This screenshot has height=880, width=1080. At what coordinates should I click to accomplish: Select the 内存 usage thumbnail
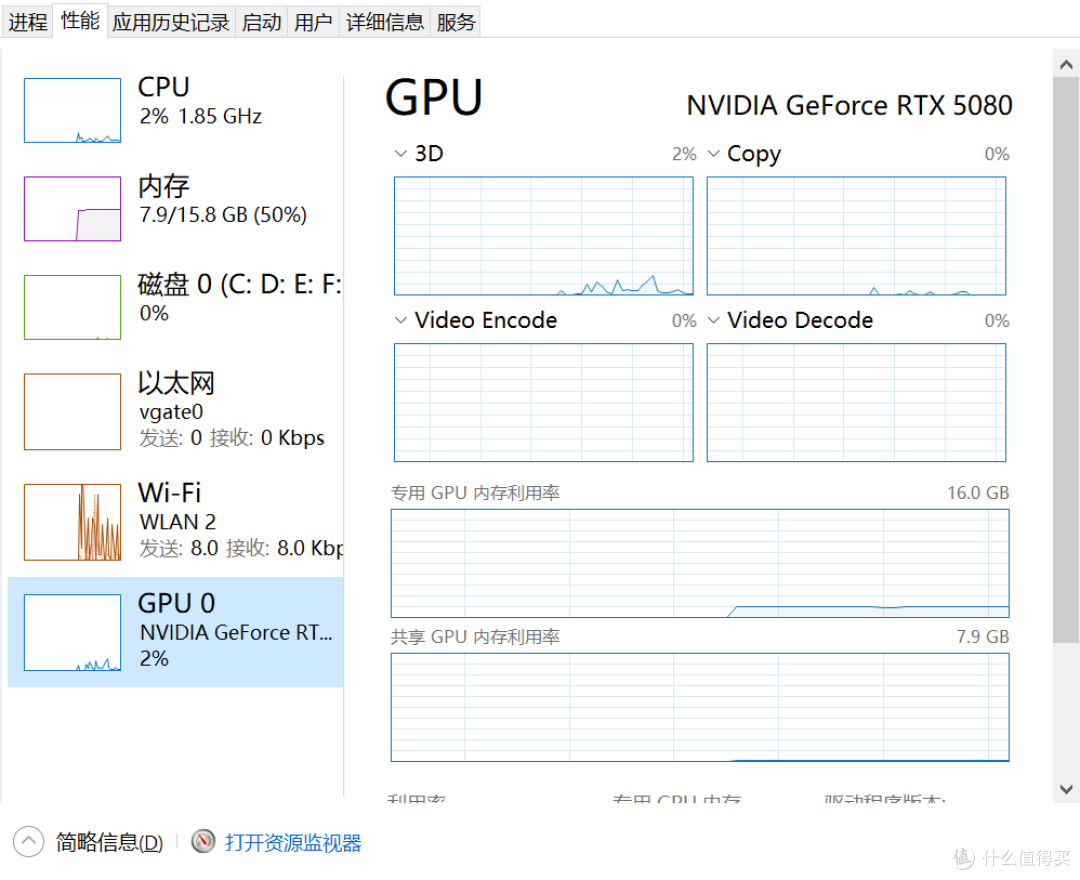coord(72,209)
